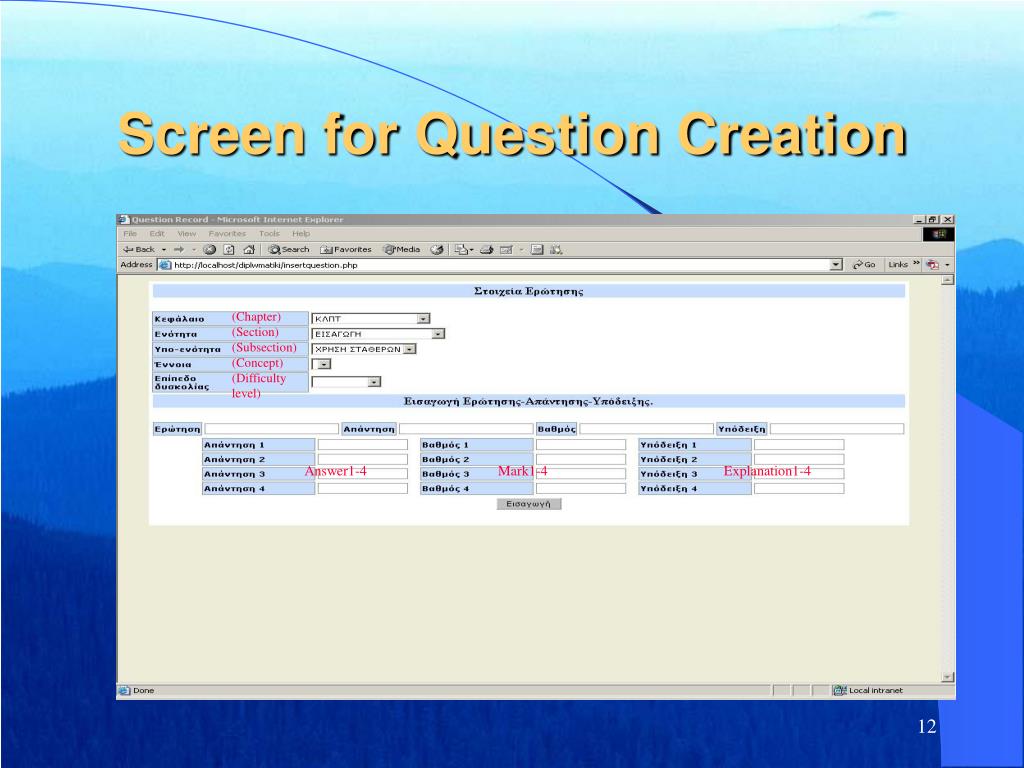Click the Εισαγωγή Ερώτησης-Απάντησης-Υπόδειξης heading
1024x768 pixels.
[x=528, y=401]
